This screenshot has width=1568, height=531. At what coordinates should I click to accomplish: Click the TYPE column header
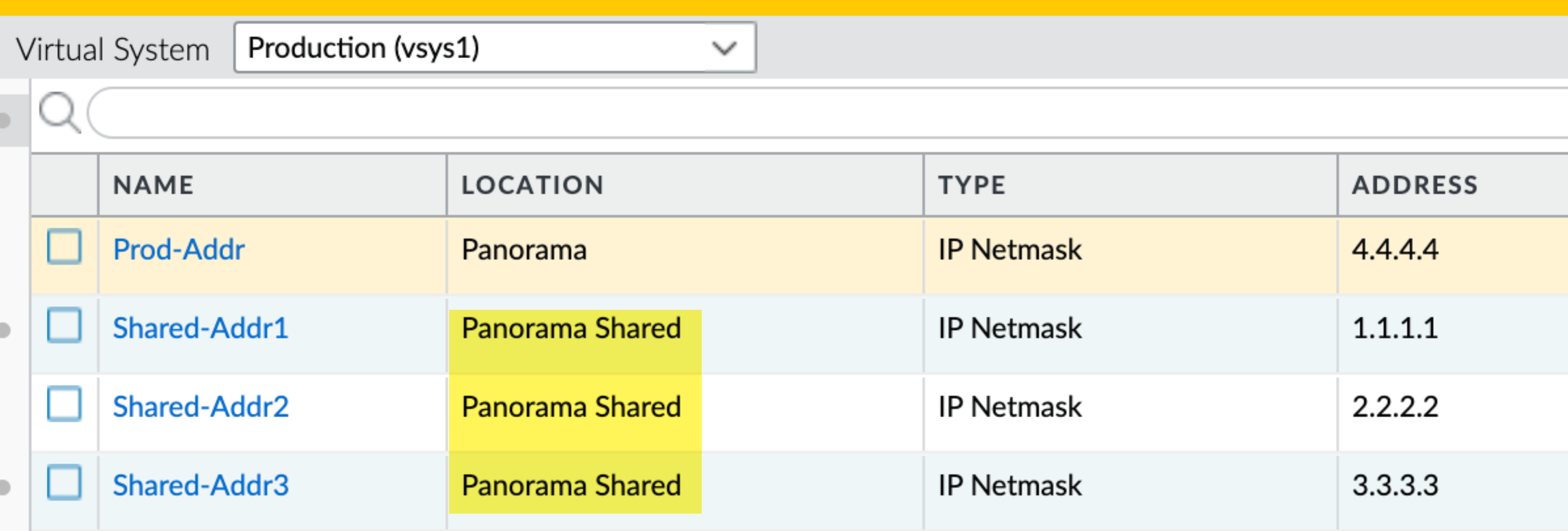pos(972,185)
